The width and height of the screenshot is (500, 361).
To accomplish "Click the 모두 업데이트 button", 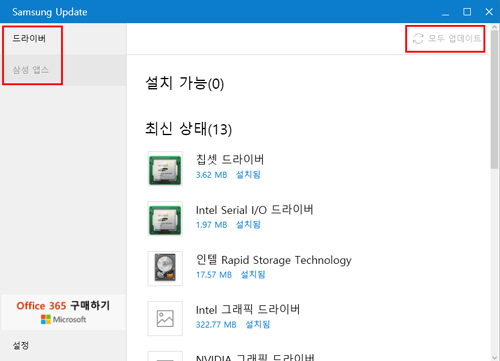I will pos(447,39).
